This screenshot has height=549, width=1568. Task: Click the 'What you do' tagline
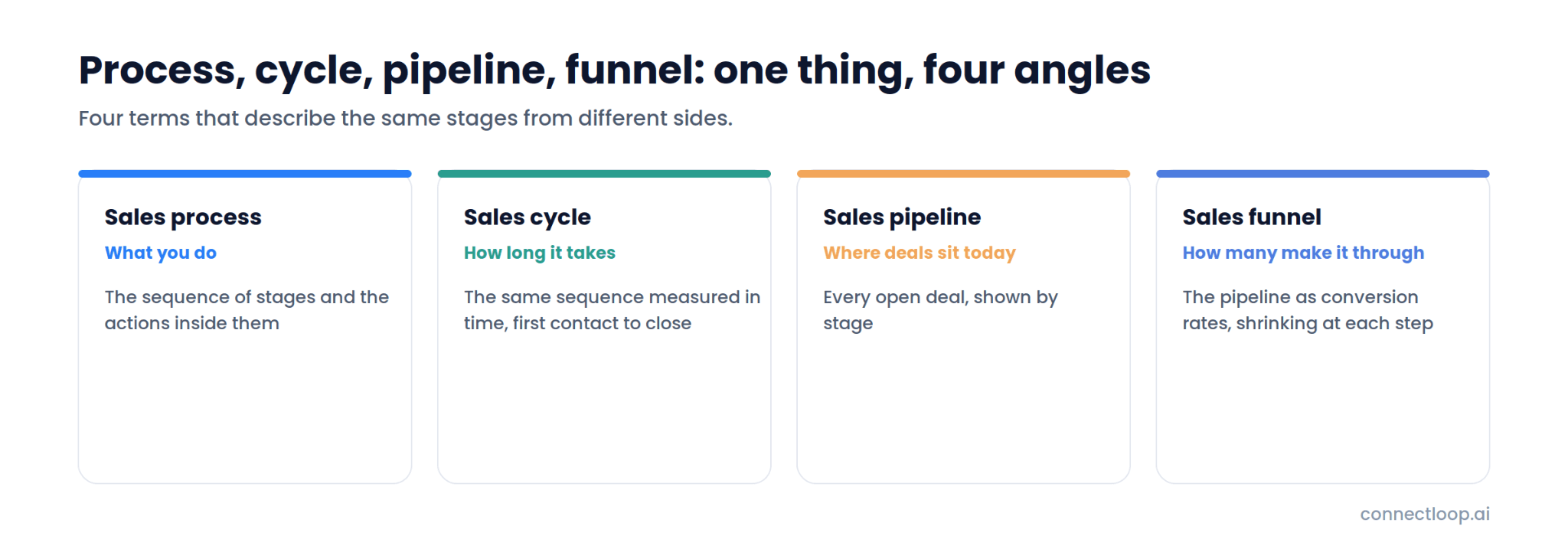coord(161,253)
